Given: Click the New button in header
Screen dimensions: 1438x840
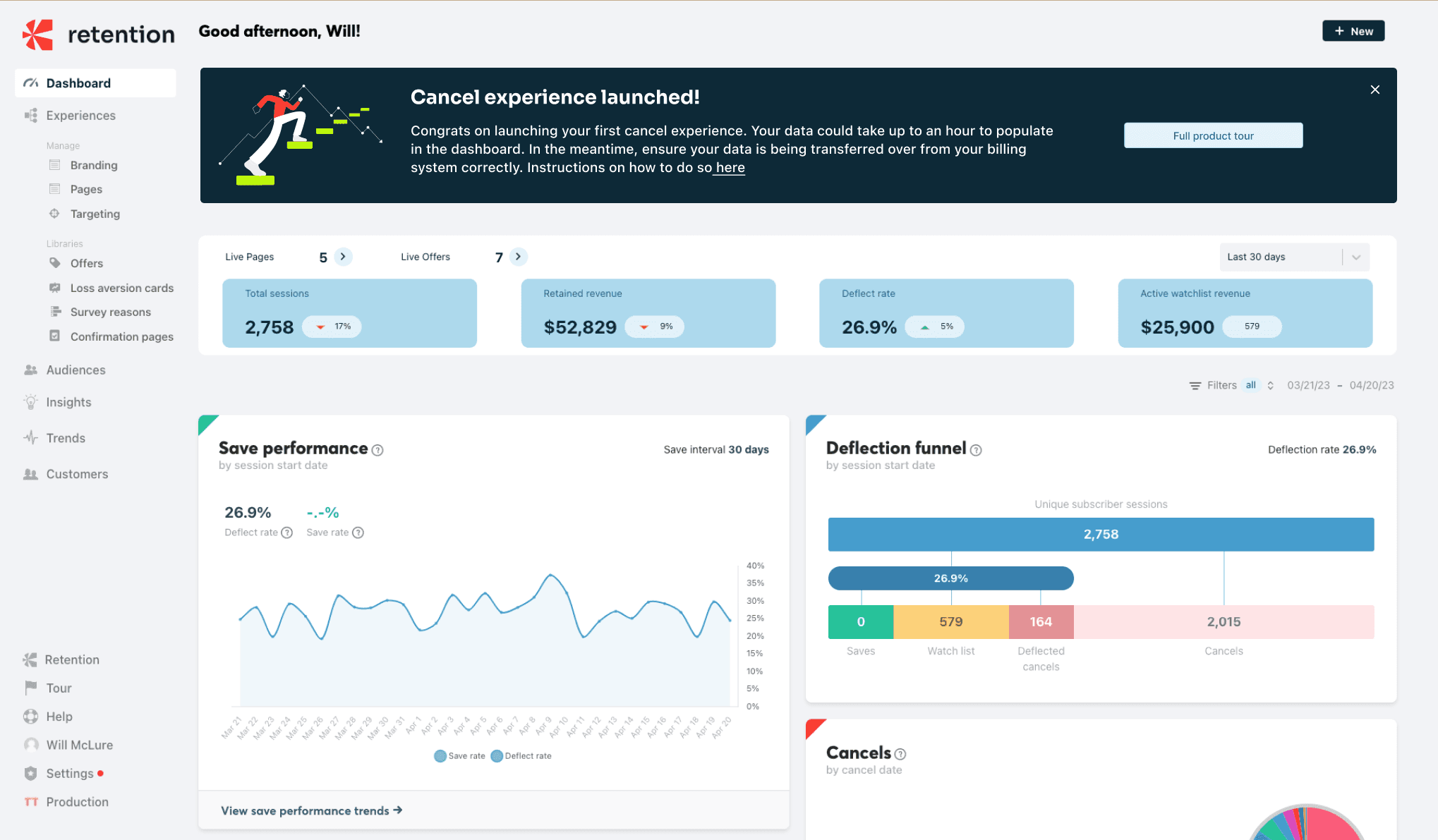Looking at the screenshot, I should pyautogui.click(x=1353, y=31).
